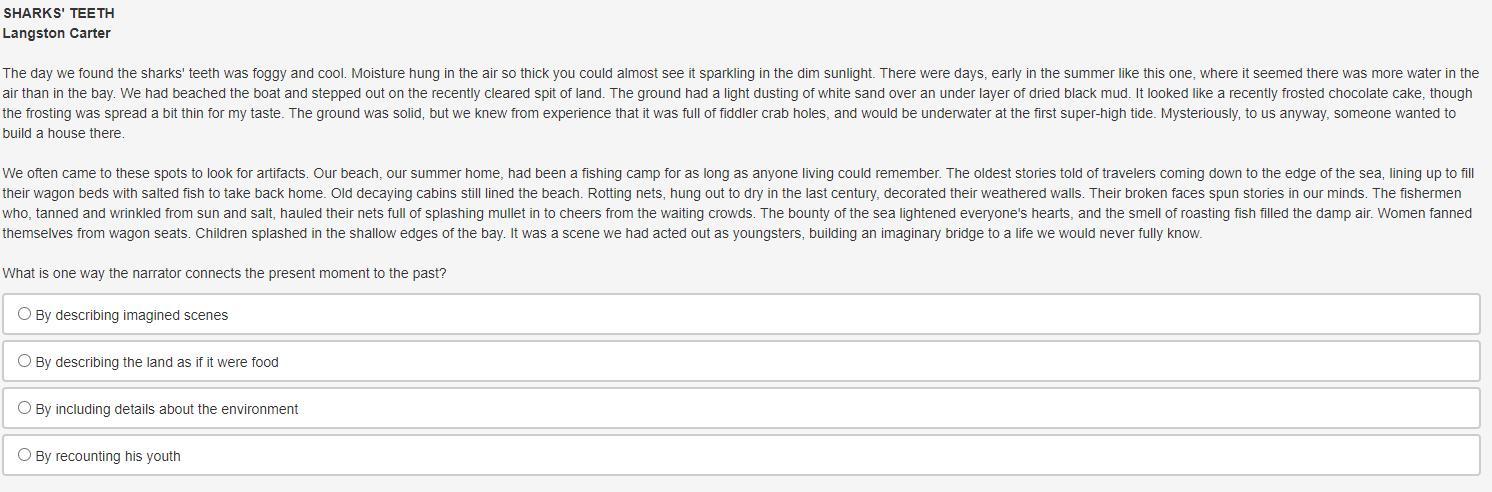Choose the radio button for land as food
Image resolution: width=1492 pixels, height=492 pixels.
pos(25,361)
